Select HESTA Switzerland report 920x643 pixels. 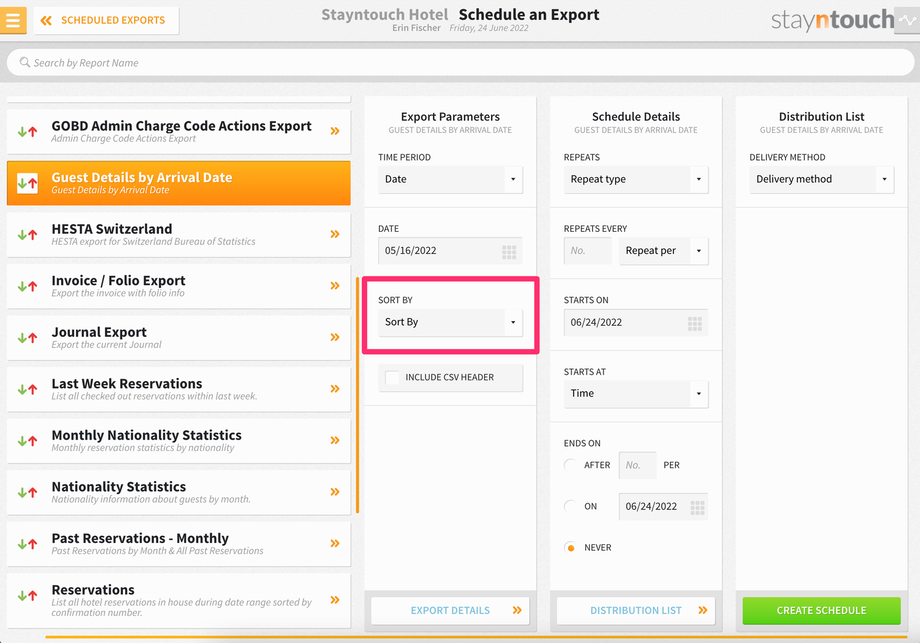click(178, 235)
